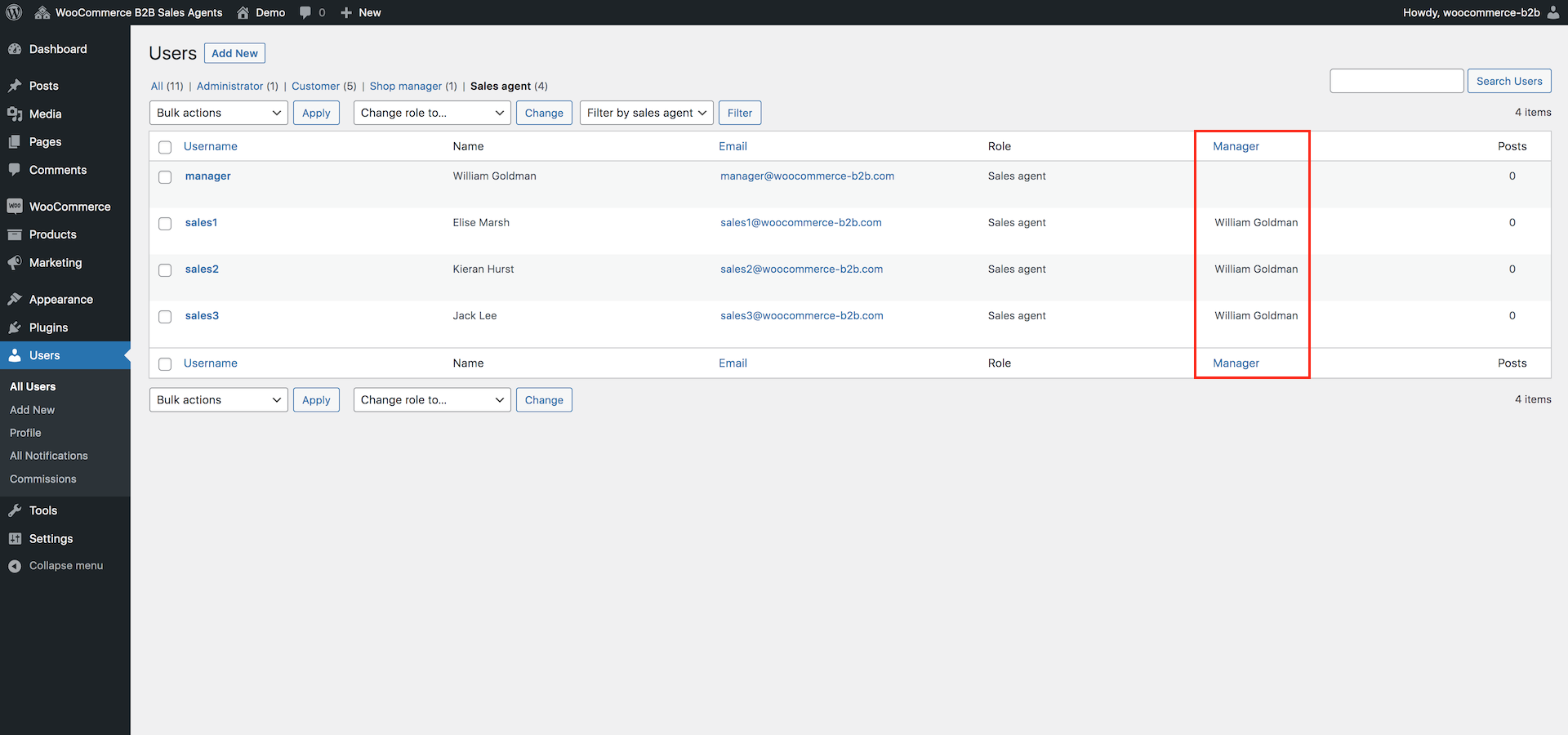Focus the user search input field

click(1396, 81)
